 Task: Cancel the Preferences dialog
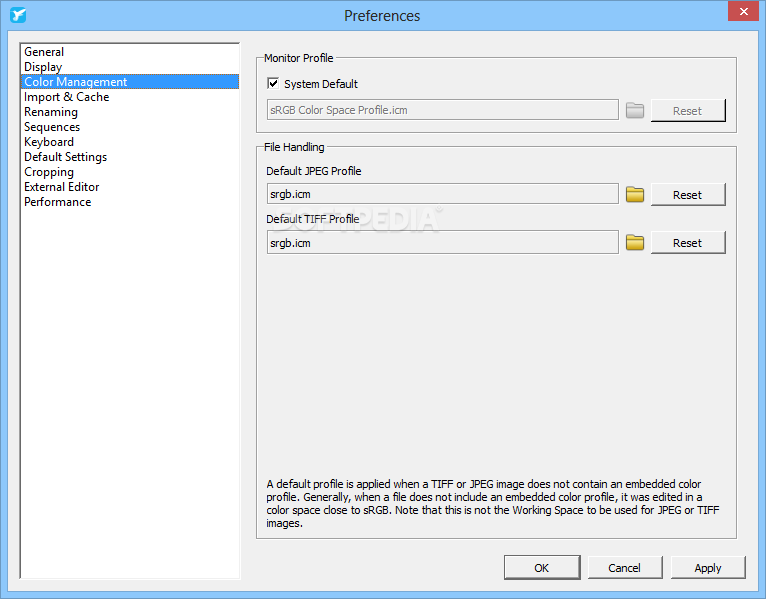[x=625, y=568]
